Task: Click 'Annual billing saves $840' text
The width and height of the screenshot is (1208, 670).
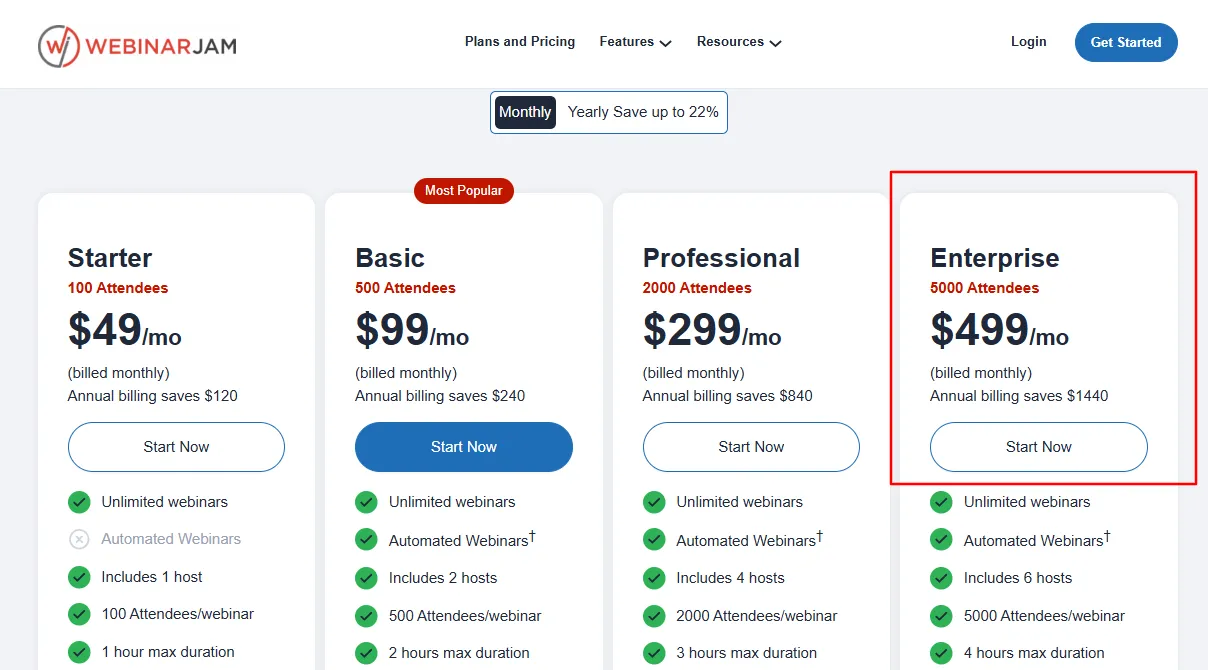Action: (728, 396)
